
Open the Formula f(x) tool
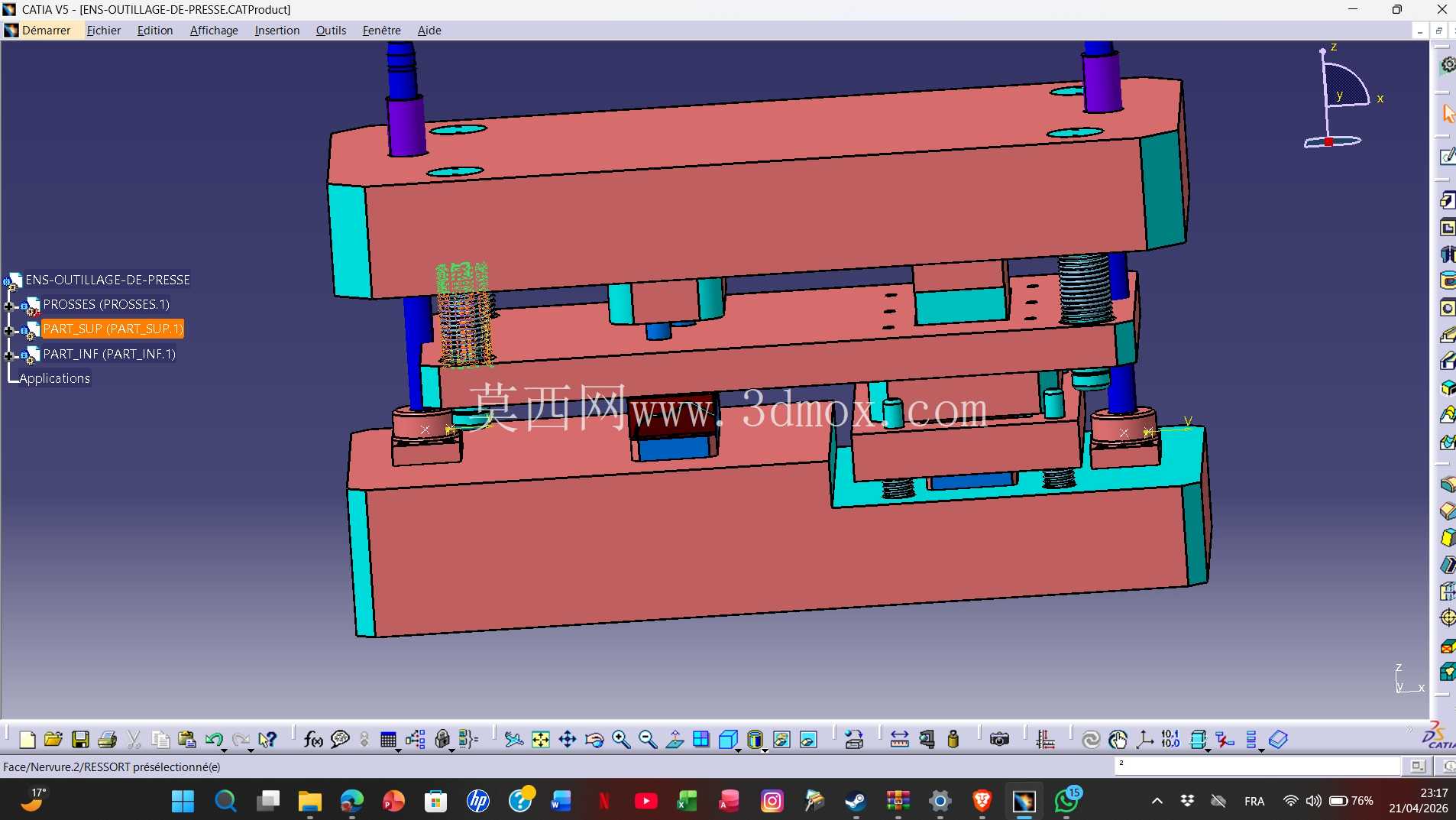[313, 739]
